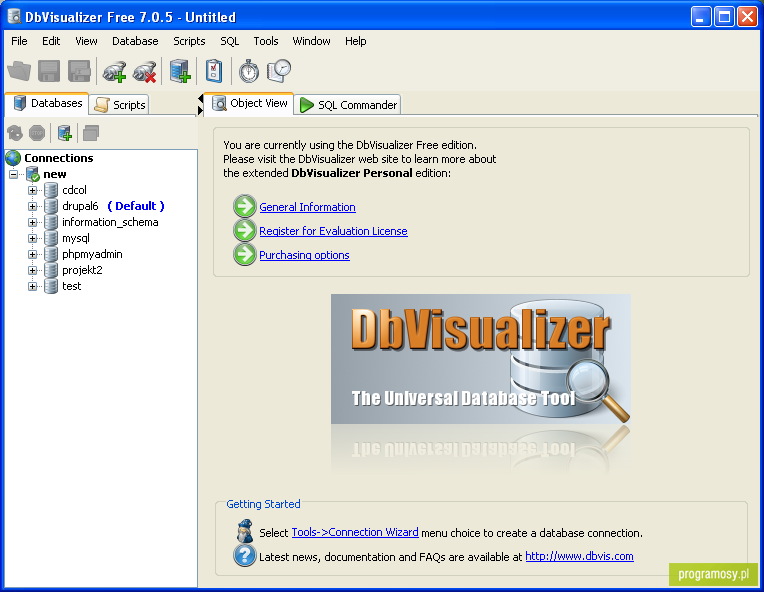Click the stopwatch monitor toolbar icon
This screenshot has height=592, width=764.
tap(248, 71)
